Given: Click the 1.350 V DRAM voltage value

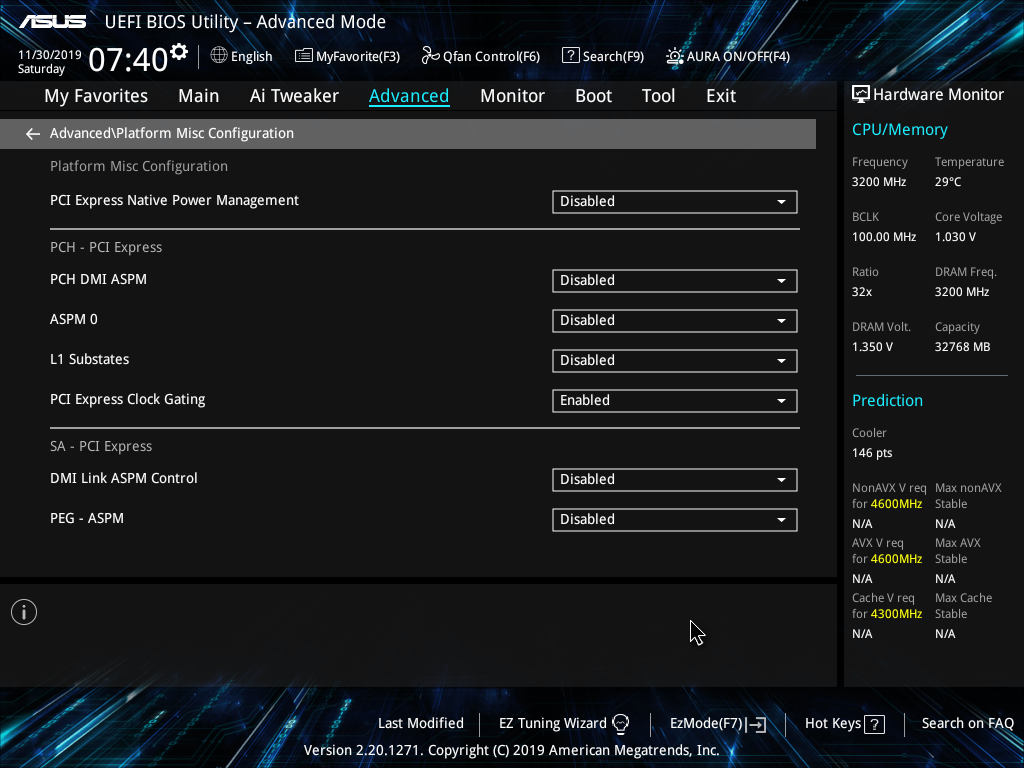Looking at the screenshot, I should (872, 347).
